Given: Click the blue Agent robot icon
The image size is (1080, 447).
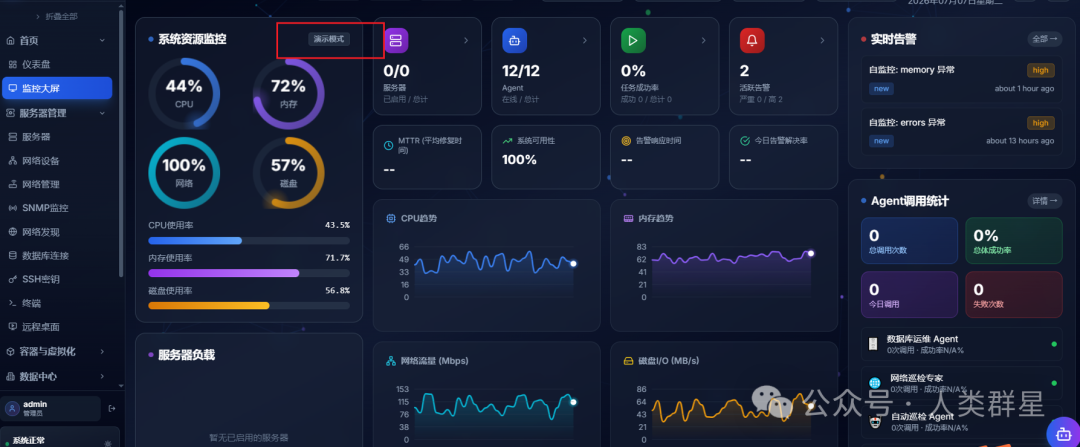Looking at the screenshot, I should [x=515, y=41].
